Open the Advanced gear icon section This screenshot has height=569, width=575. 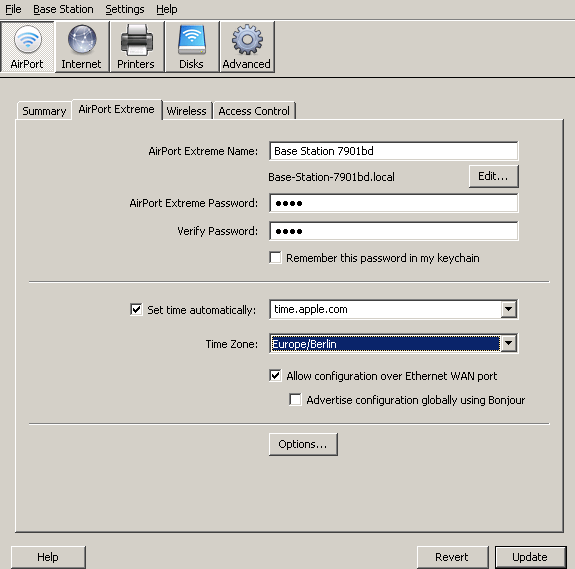[x=247, y=47]
